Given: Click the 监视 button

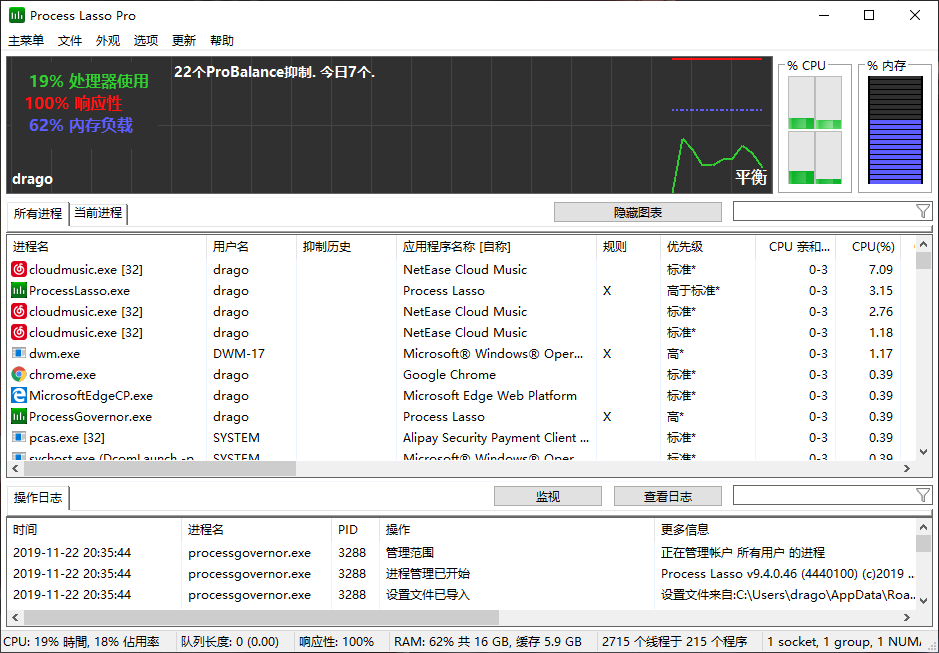Looking at the screenshot, I should coord(547,496).
